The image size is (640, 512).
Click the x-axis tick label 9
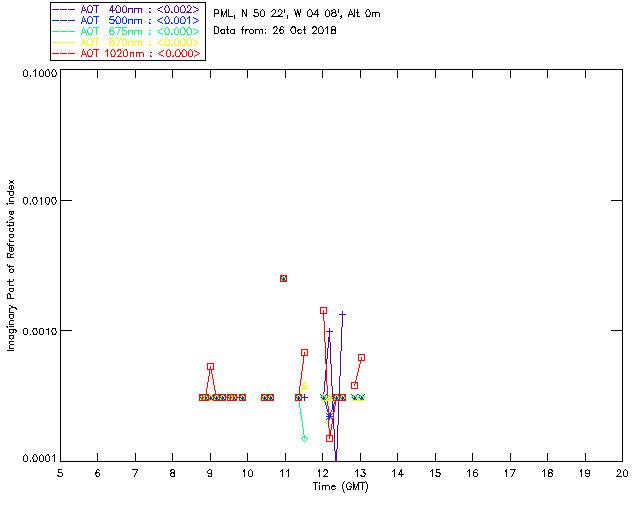pyautogui.click(x=210, y=473)
